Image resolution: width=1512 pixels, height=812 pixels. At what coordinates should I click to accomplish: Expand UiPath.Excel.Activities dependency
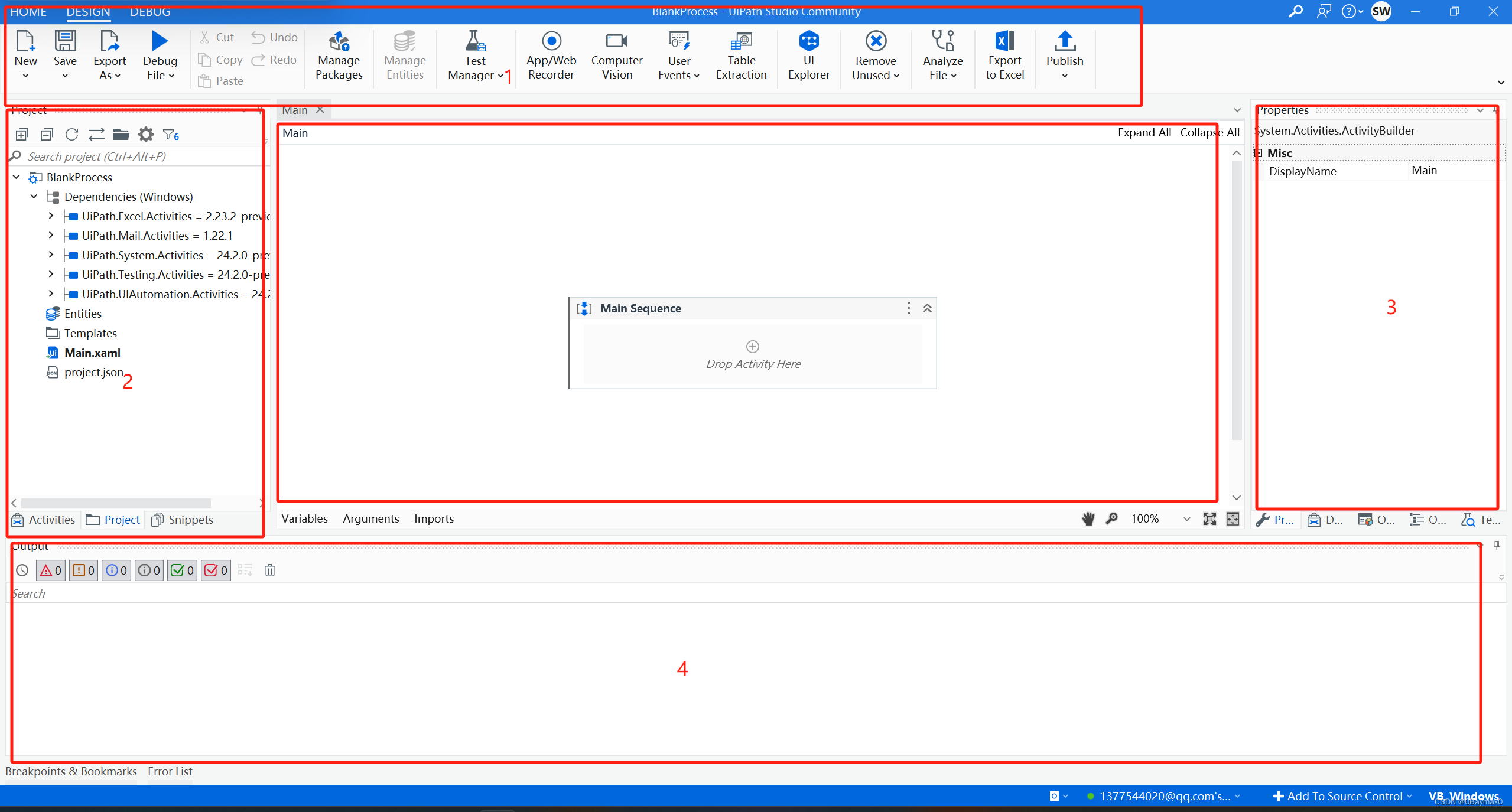coord(51,216)
